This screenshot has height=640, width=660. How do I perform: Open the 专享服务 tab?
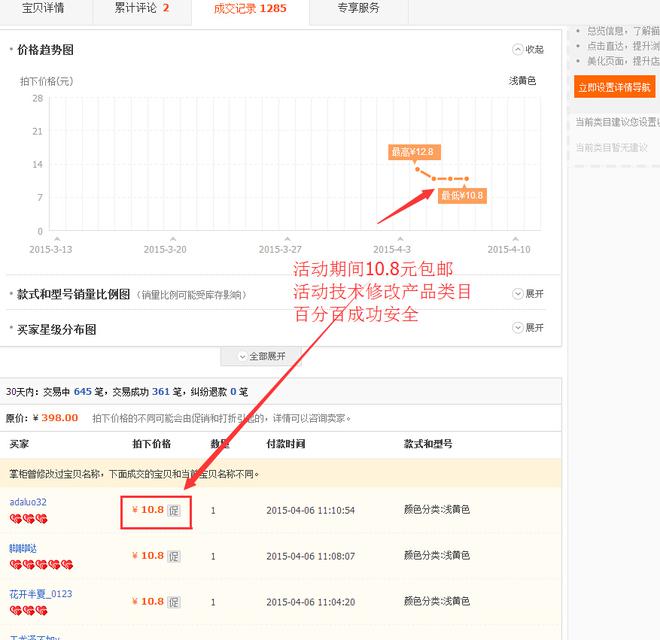pos(358,9)
